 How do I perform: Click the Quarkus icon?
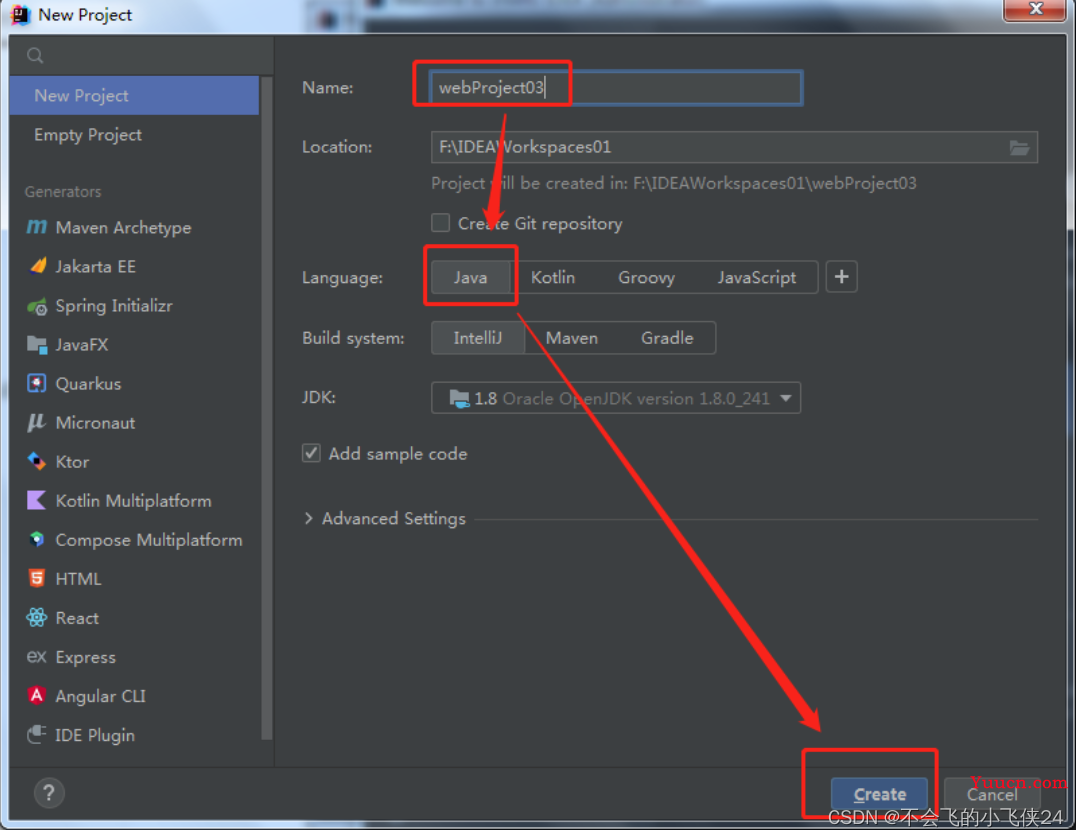point(37,384)
